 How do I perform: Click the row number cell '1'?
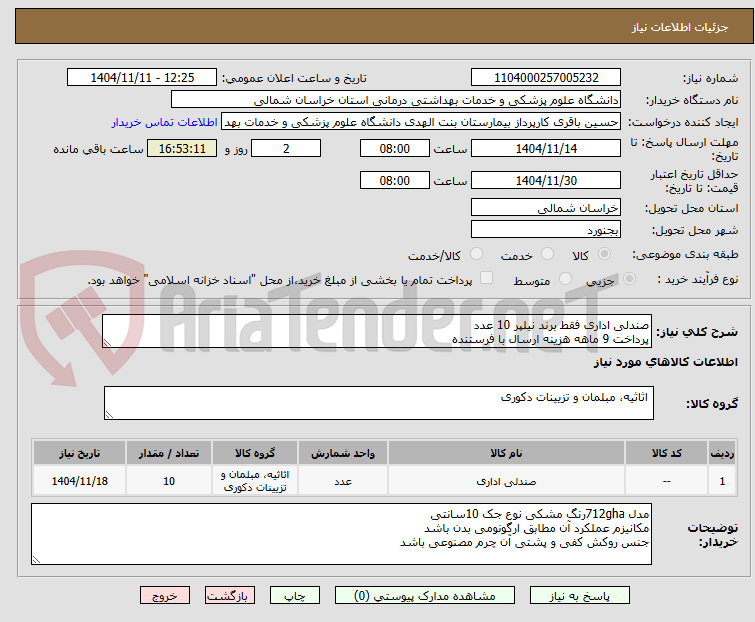(x=722, y=481)
